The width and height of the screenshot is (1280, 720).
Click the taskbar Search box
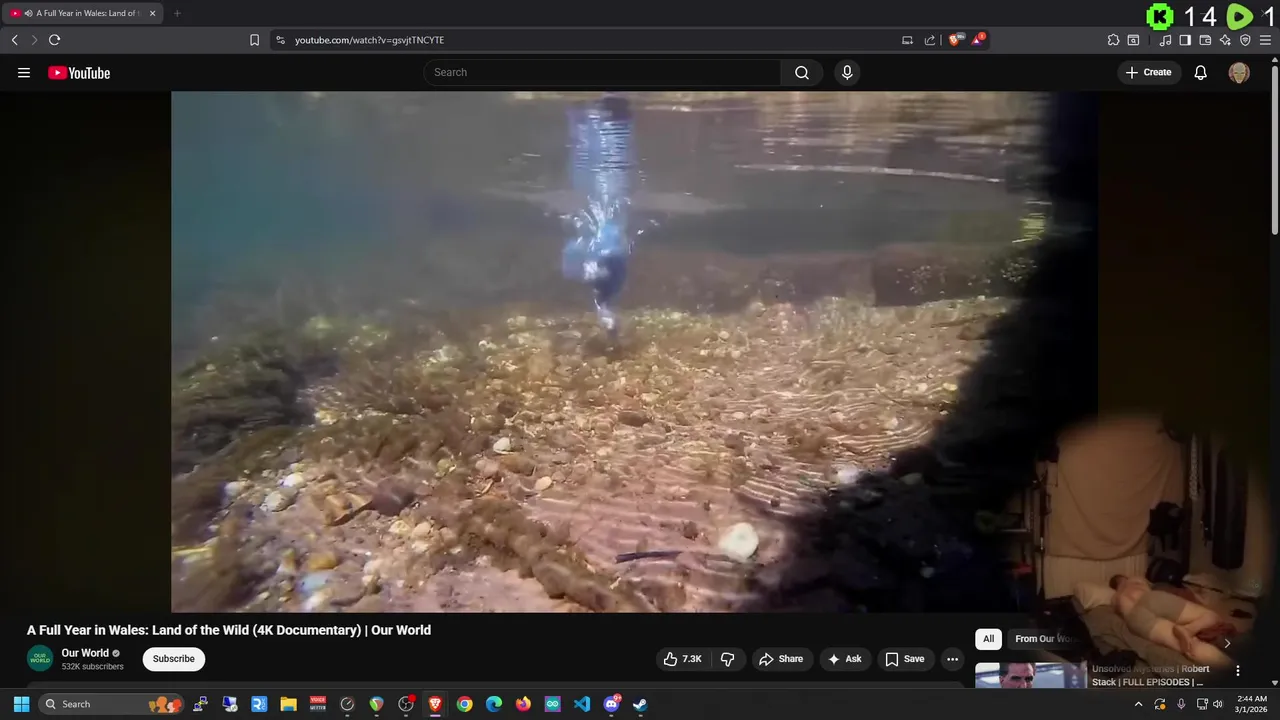tap(111, 704)
